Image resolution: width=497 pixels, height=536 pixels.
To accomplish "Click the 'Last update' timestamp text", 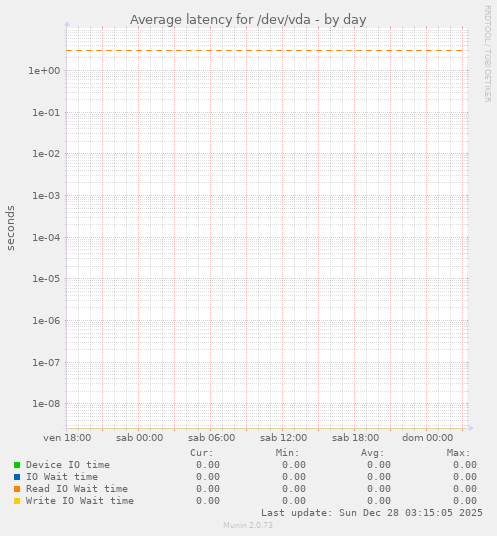I will [x=372, y=513].
